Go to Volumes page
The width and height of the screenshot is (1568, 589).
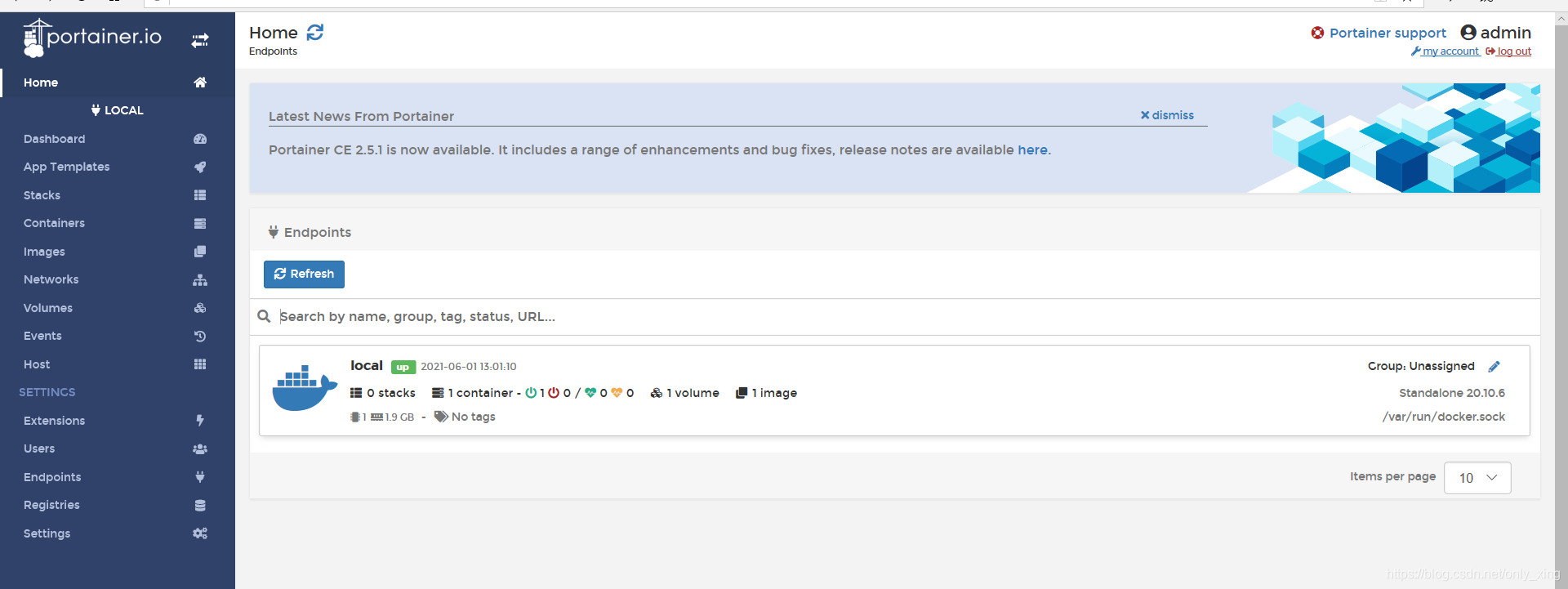coord(47,308)
